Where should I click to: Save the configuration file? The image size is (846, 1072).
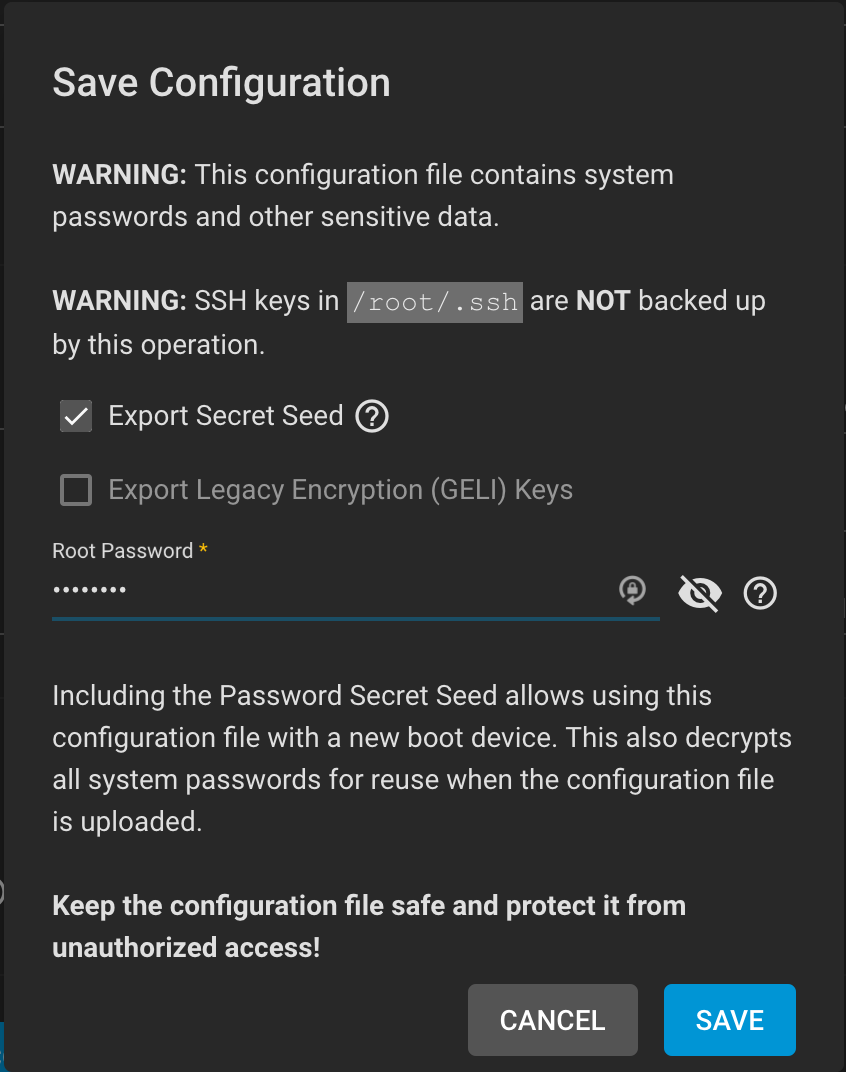[730, 1020]
